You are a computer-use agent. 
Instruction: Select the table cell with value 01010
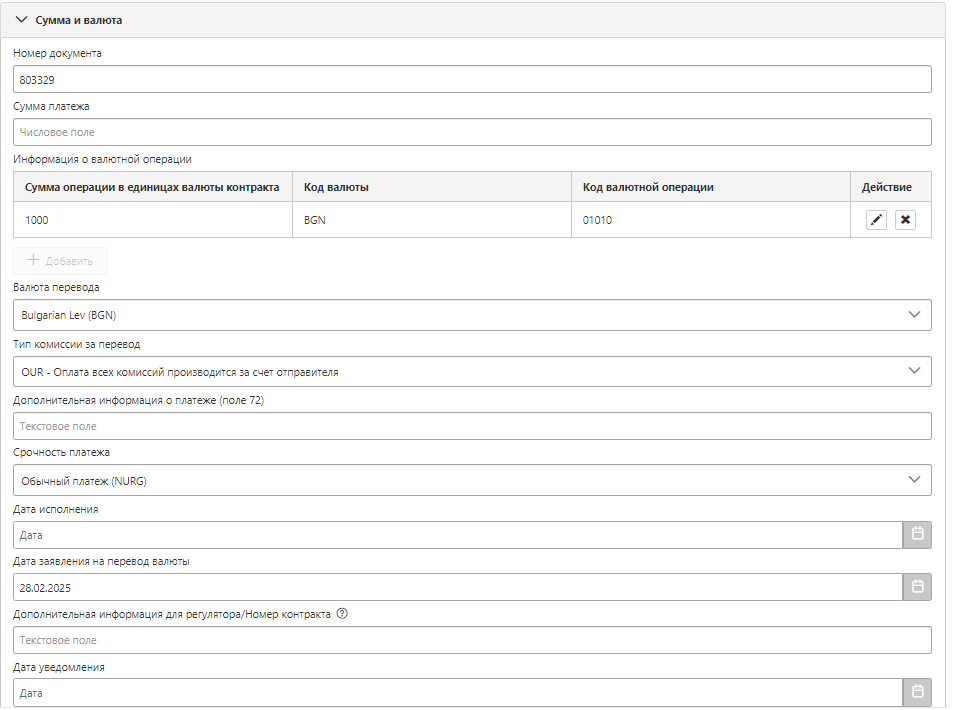(x=711, y=220)
